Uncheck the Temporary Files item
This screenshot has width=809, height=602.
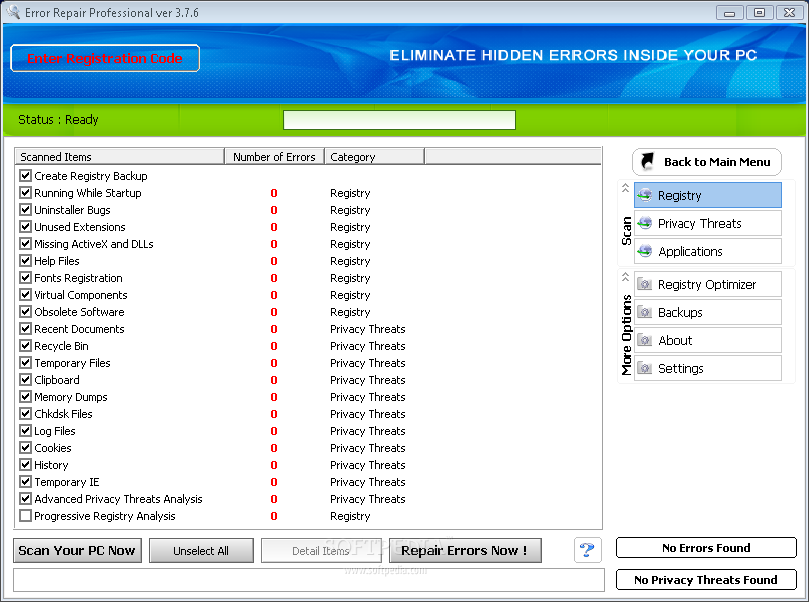click(25, 363)
